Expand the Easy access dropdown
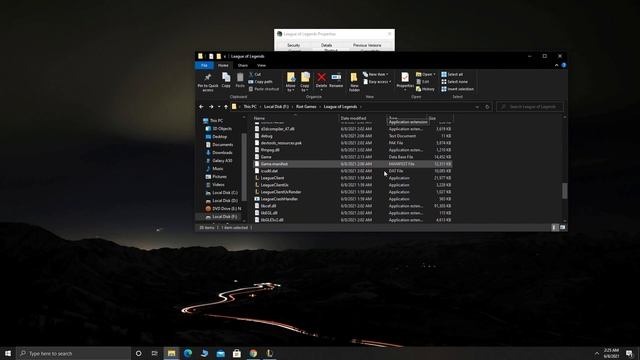The image size is (640, 360). (377, 82)
